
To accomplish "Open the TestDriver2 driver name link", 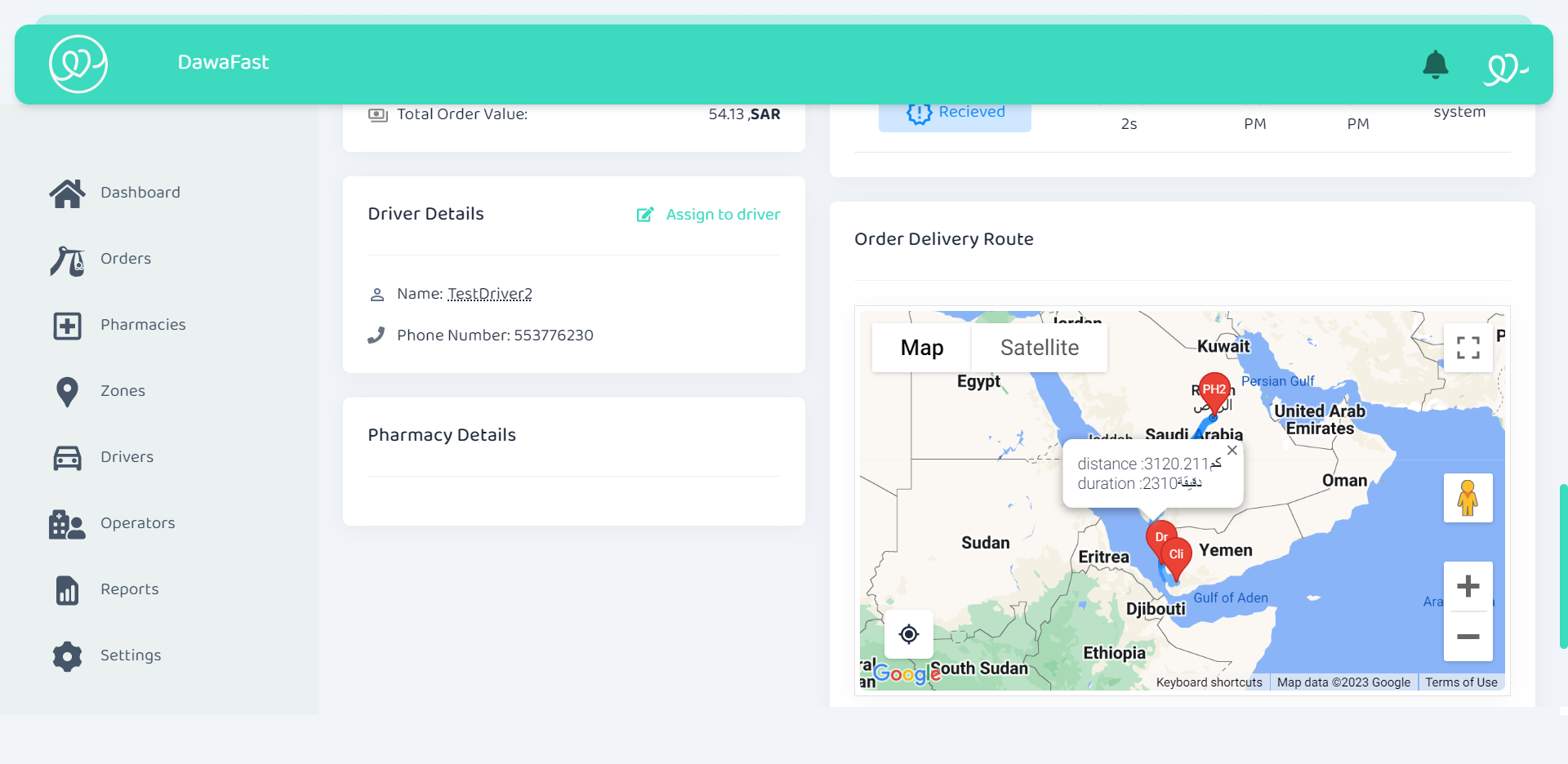I will (x=489, y=294).
